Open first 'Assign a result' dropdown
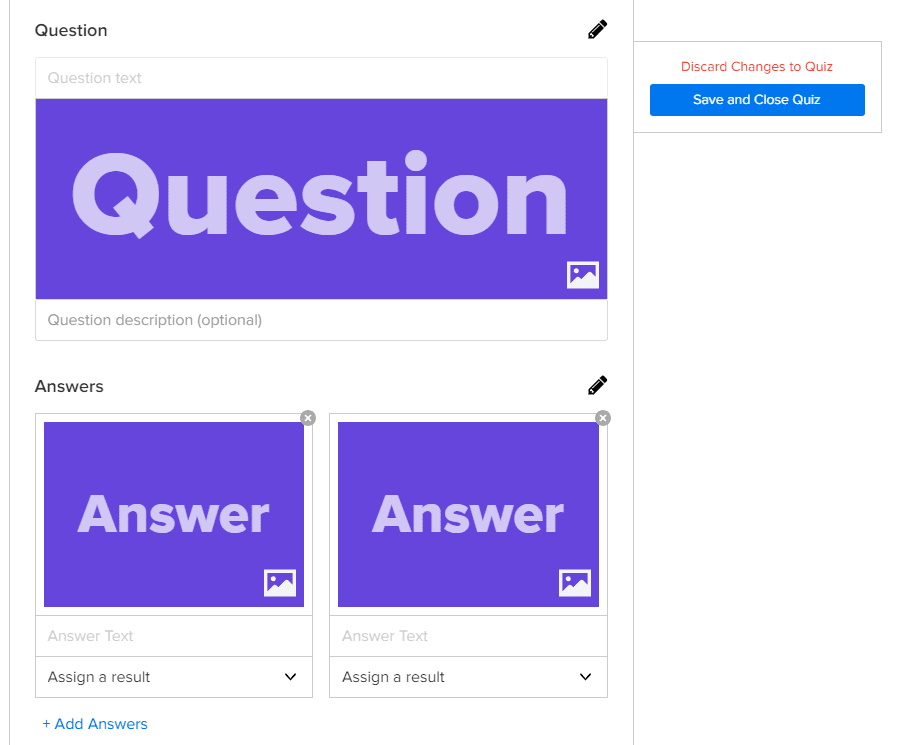The image size is (904, 745). pyautogui.click(x=174, y=677)
